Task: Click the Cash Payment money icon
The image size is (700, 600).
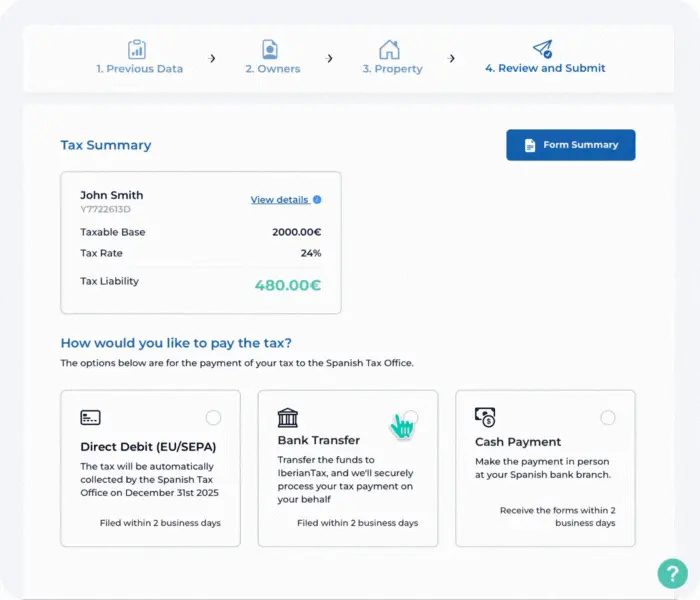Action: pyautogui.click(x=485, y=417)
